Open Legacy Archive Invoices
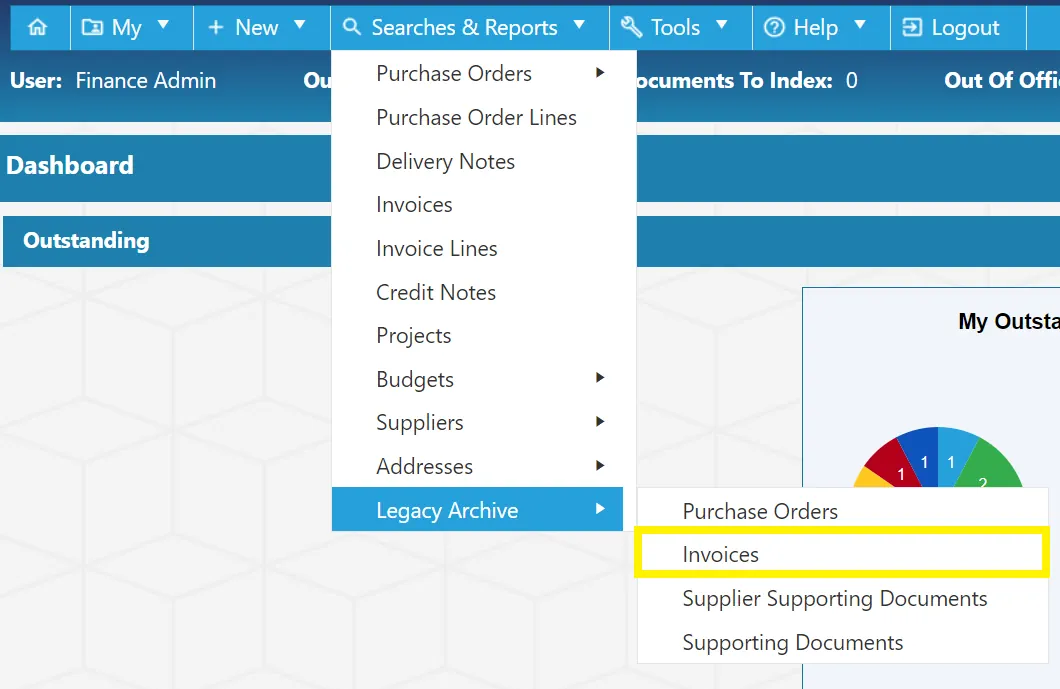The height and width of the screenshot is (689, 1060). coord(842,554)
